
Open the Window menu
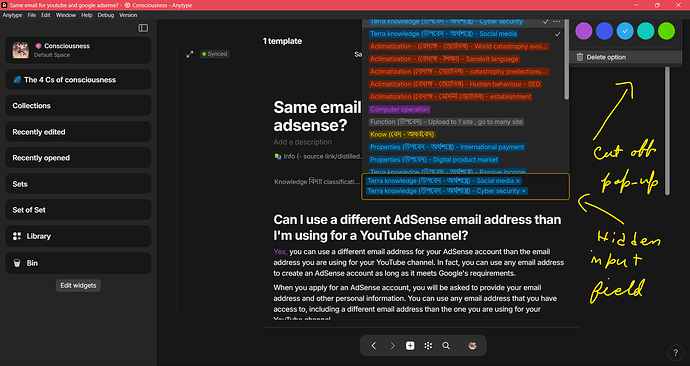(66, 15)
